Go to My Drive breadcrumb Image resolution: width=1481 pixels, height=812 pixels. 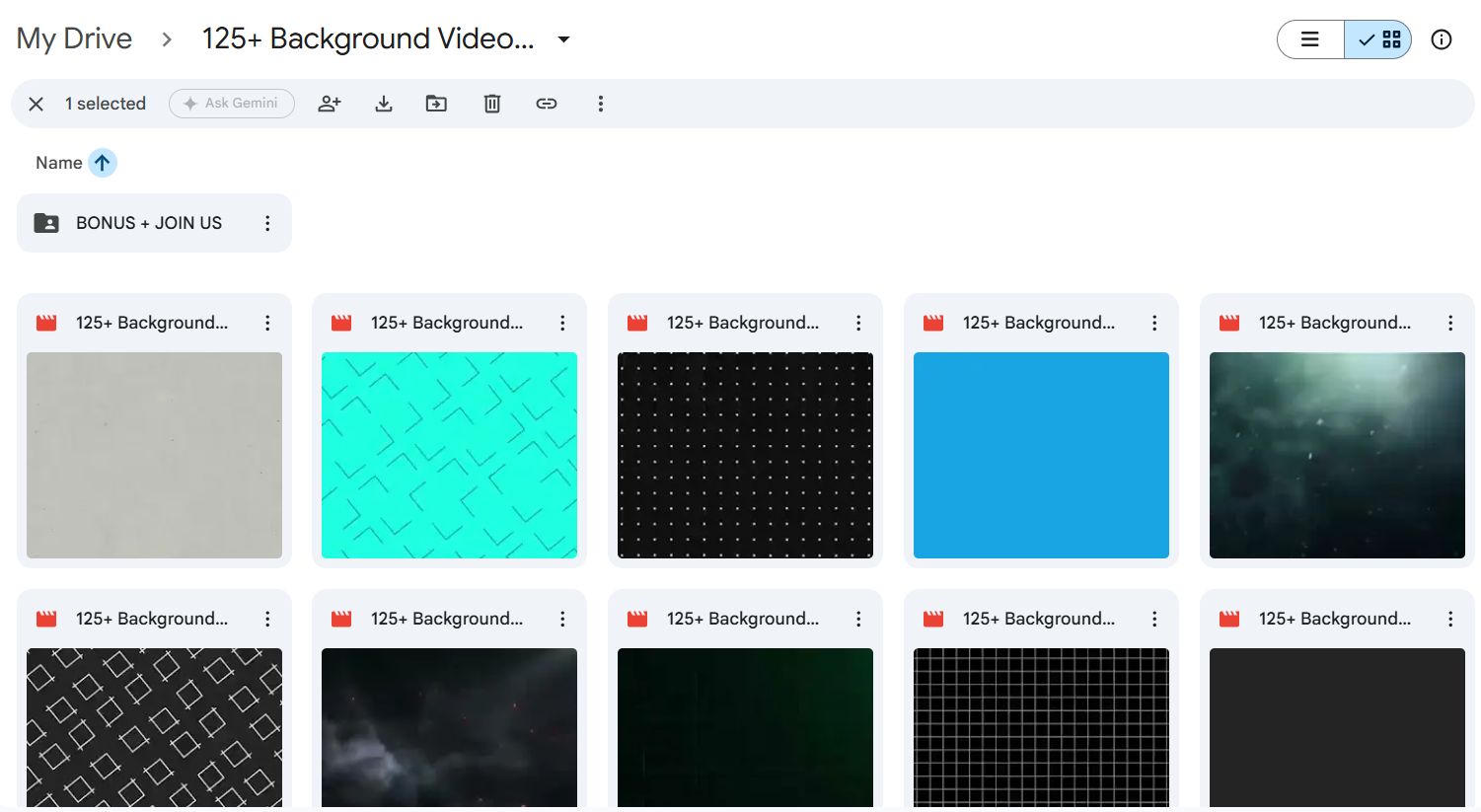[74, 38]
